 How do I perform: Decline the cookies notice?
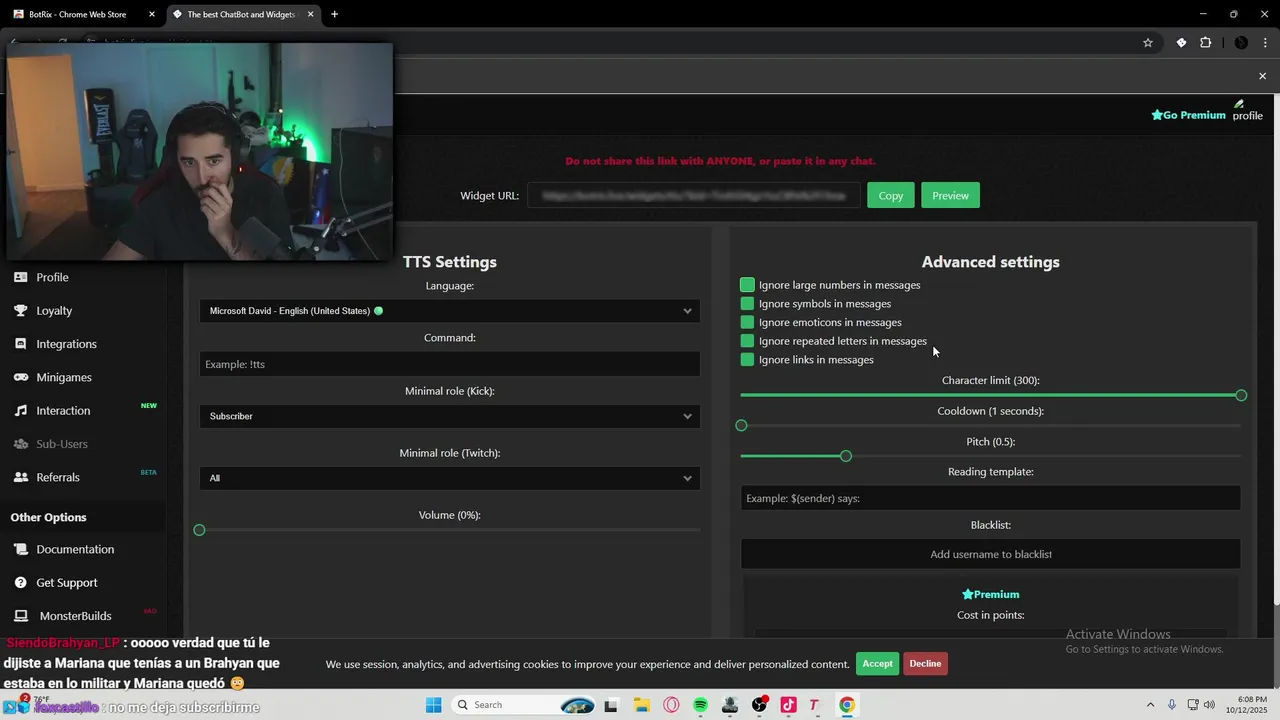pyautogui.click(x=925, y=664)
